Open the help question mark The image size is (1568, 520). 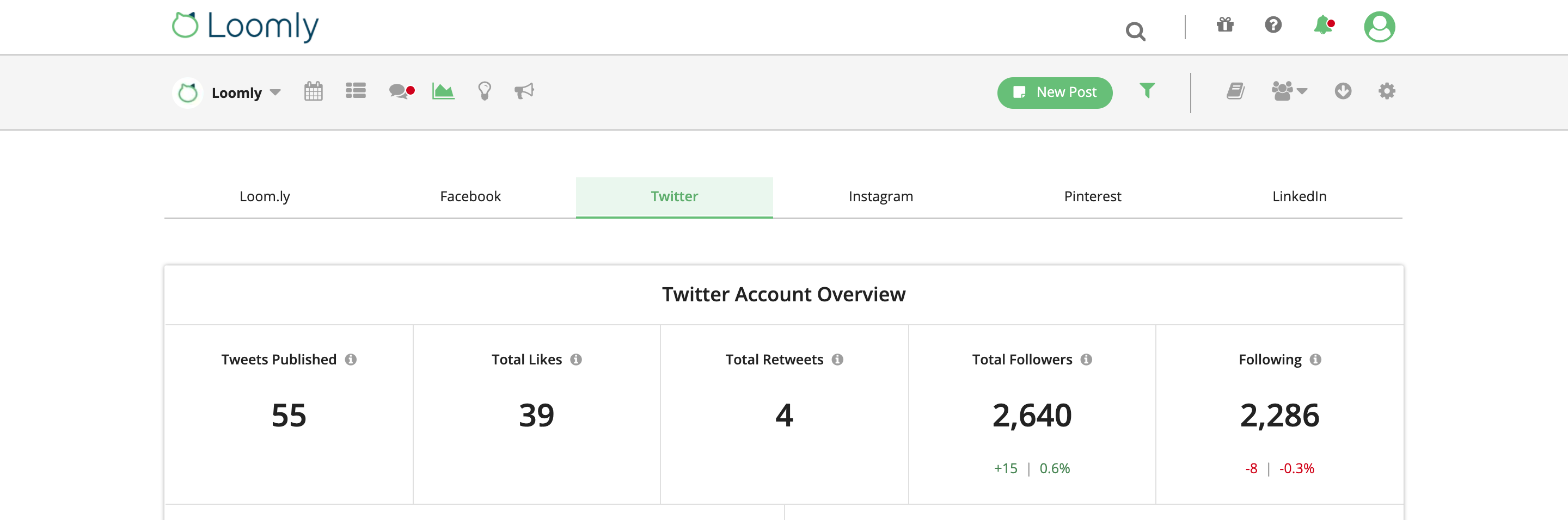pyautogui.click(x=1273, y=26)
